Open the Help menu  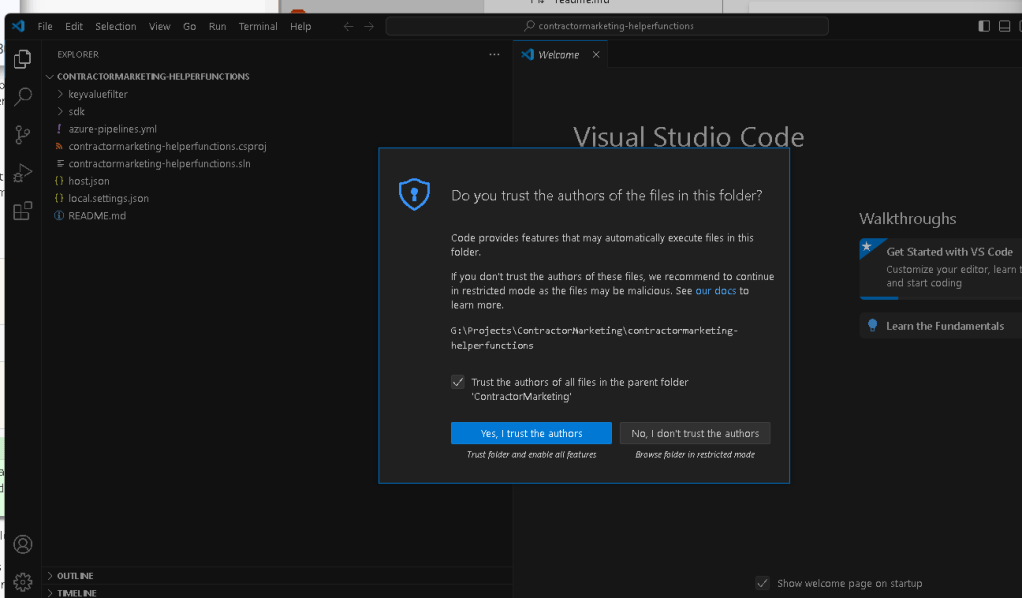(300, 27)
